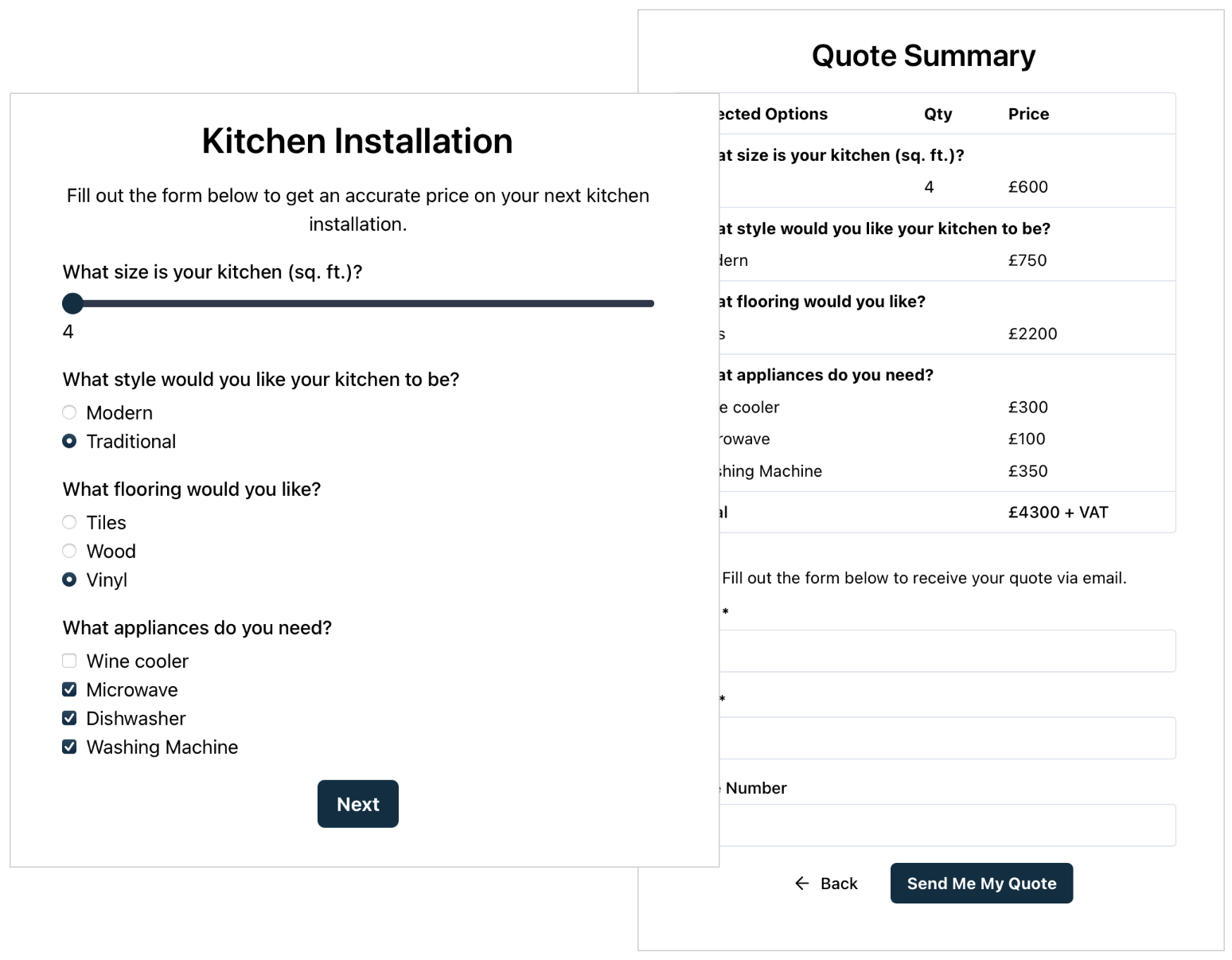Click the Quote Summary heading
The height and width of the screenshot is (960, 1232).
click(923, 55)
